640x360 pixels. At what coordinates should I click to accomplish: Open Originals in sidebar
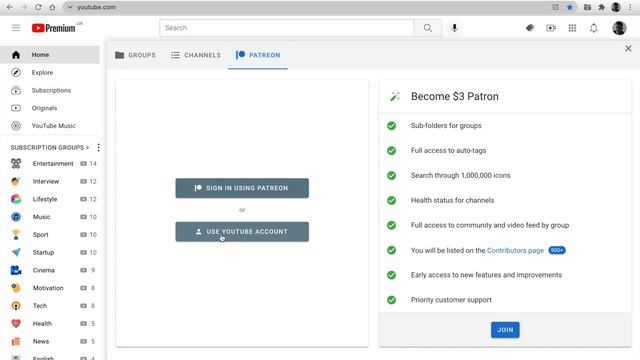coord(50,108)
